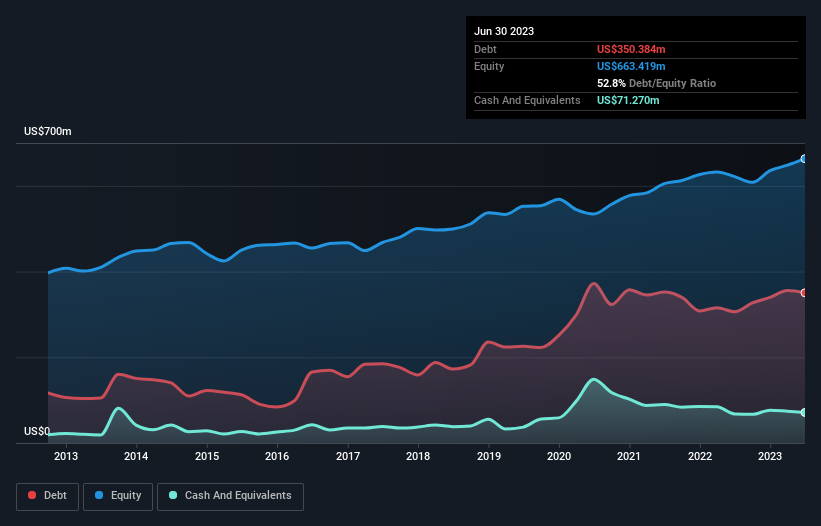The image size is (821, 526).
Task: Click the 2016 x-axis label
Action: point(277,456)
